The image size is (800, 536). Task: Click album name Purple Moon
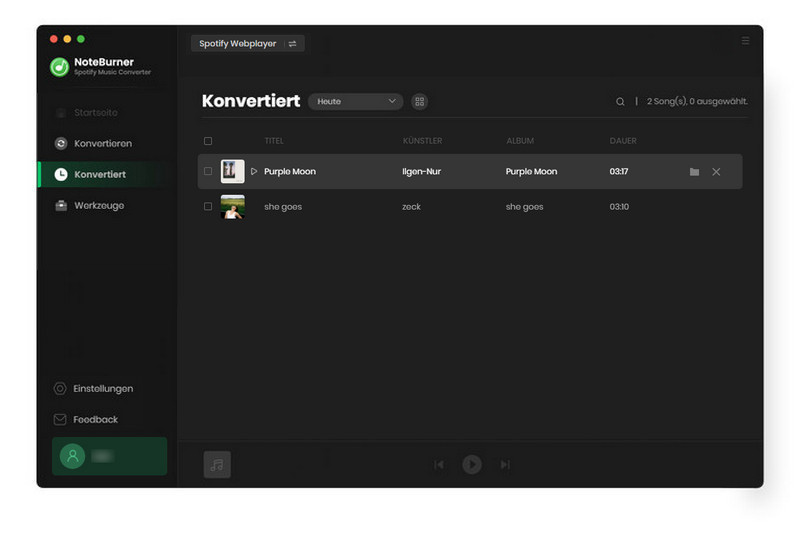coord(531,171)
